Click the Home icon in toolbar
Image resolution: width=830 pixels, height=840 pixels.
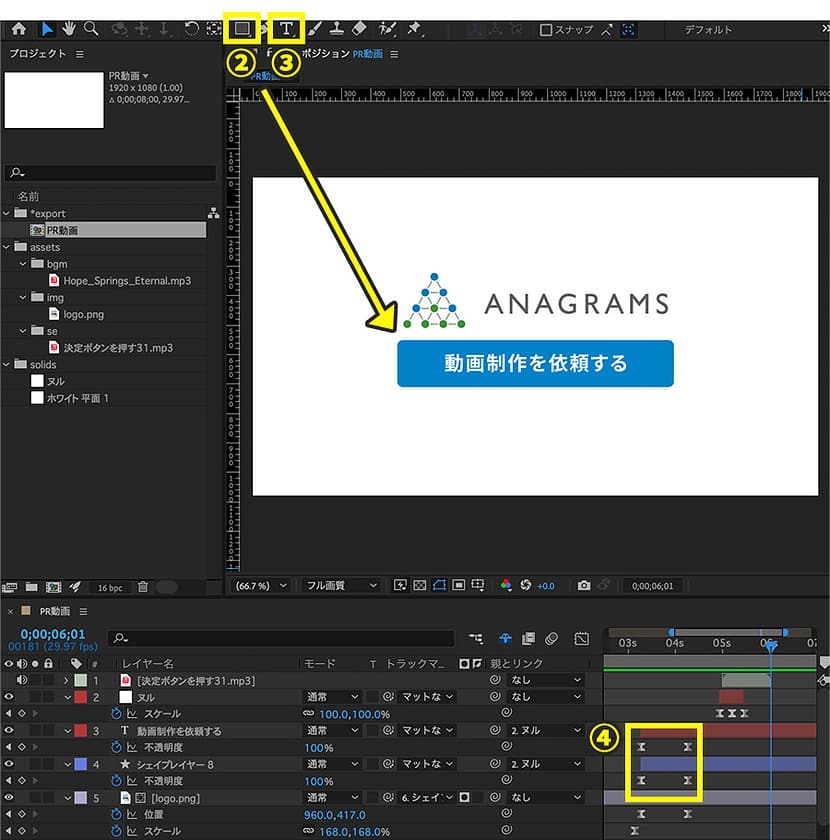(x=17, y=29)
